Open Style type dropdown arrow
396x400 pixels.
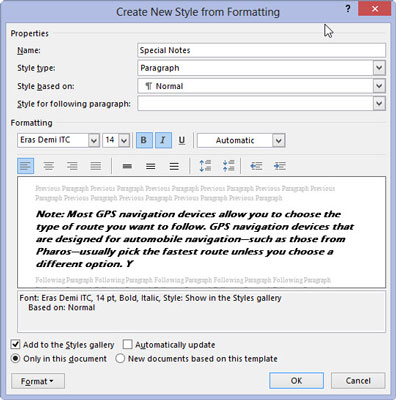(379, 68)
